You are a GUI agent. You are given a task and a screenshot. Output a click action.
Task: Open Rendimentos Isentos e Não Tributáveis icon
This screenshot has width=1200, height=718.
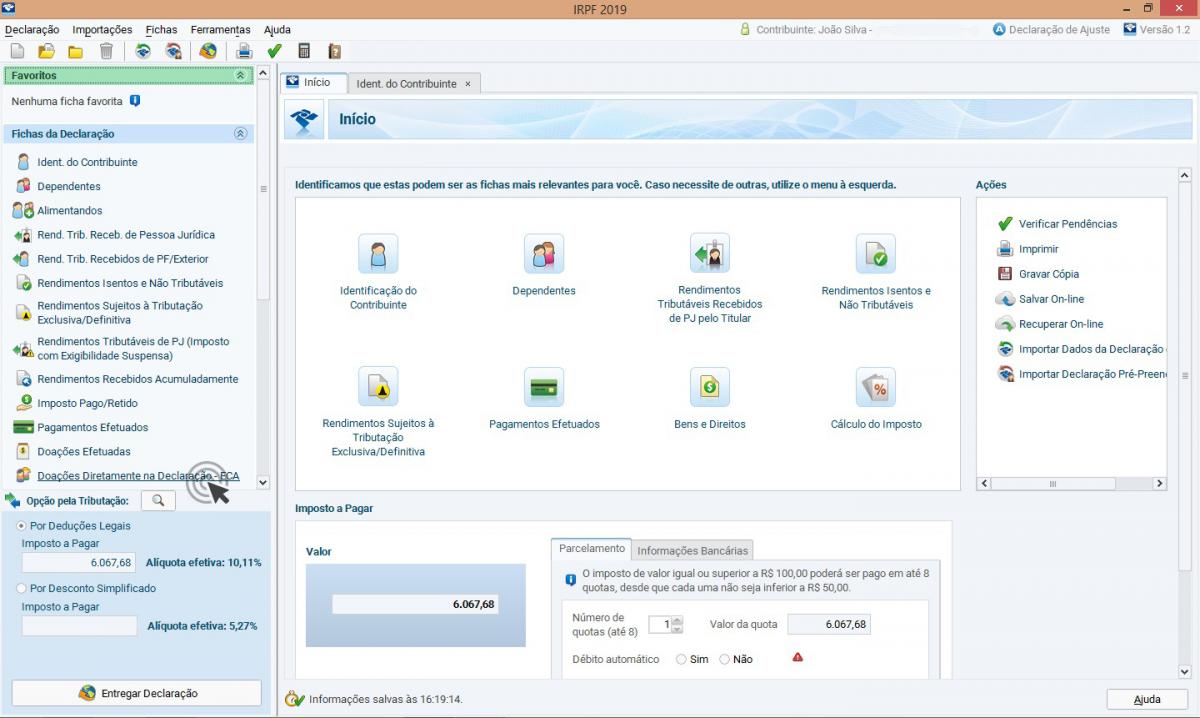pyautogui.click(x=876, y=254)
